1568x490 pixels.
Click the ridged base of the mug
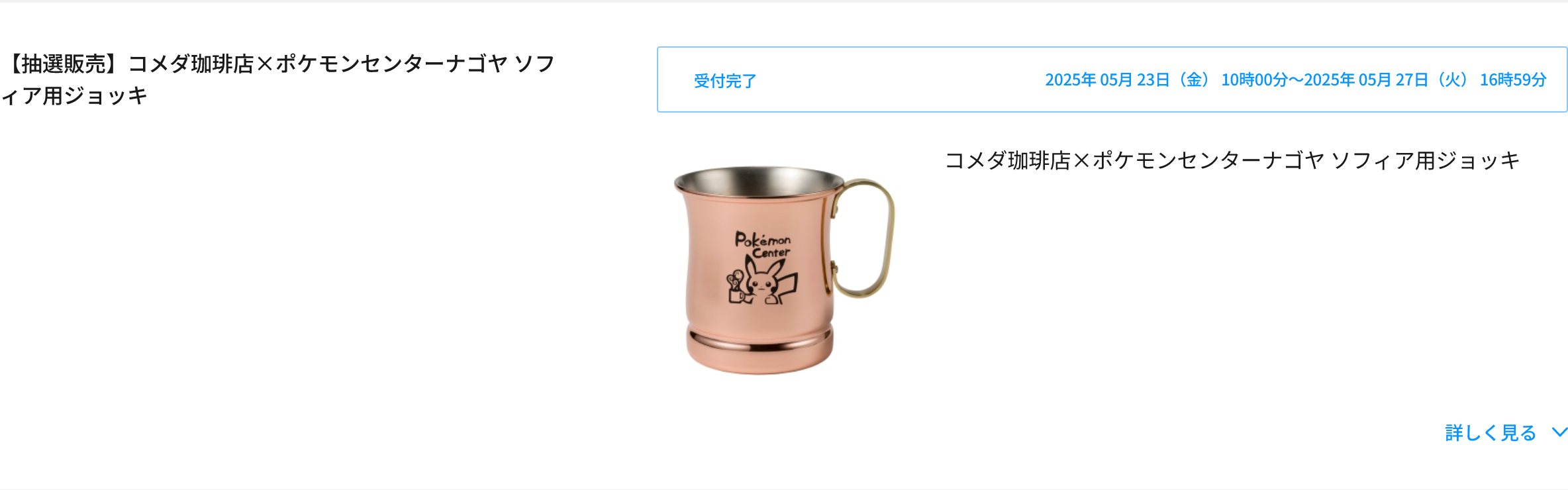click(759, 350)
